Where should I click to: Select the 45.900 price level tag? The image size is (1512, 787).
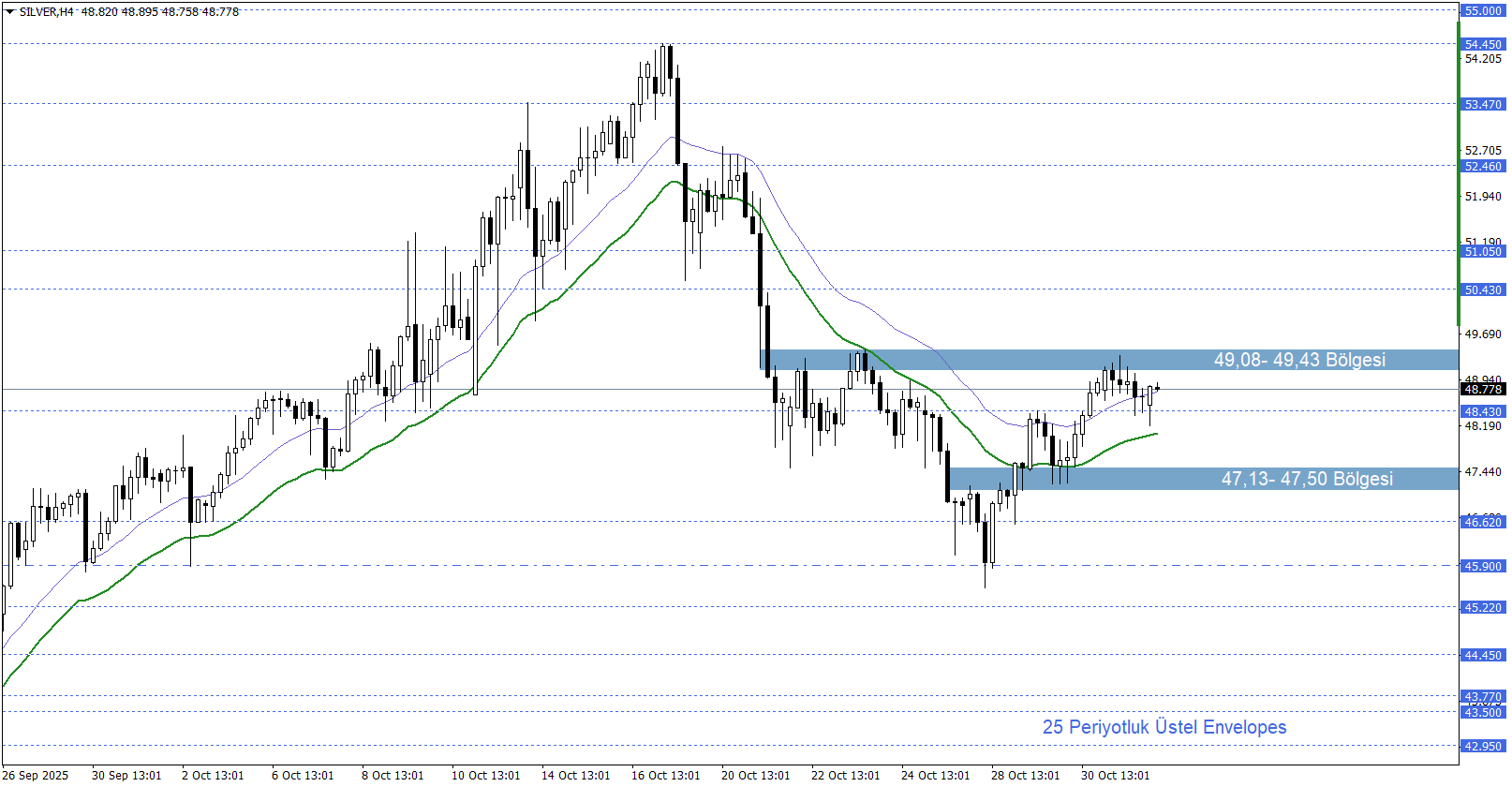pos(1482,566)
